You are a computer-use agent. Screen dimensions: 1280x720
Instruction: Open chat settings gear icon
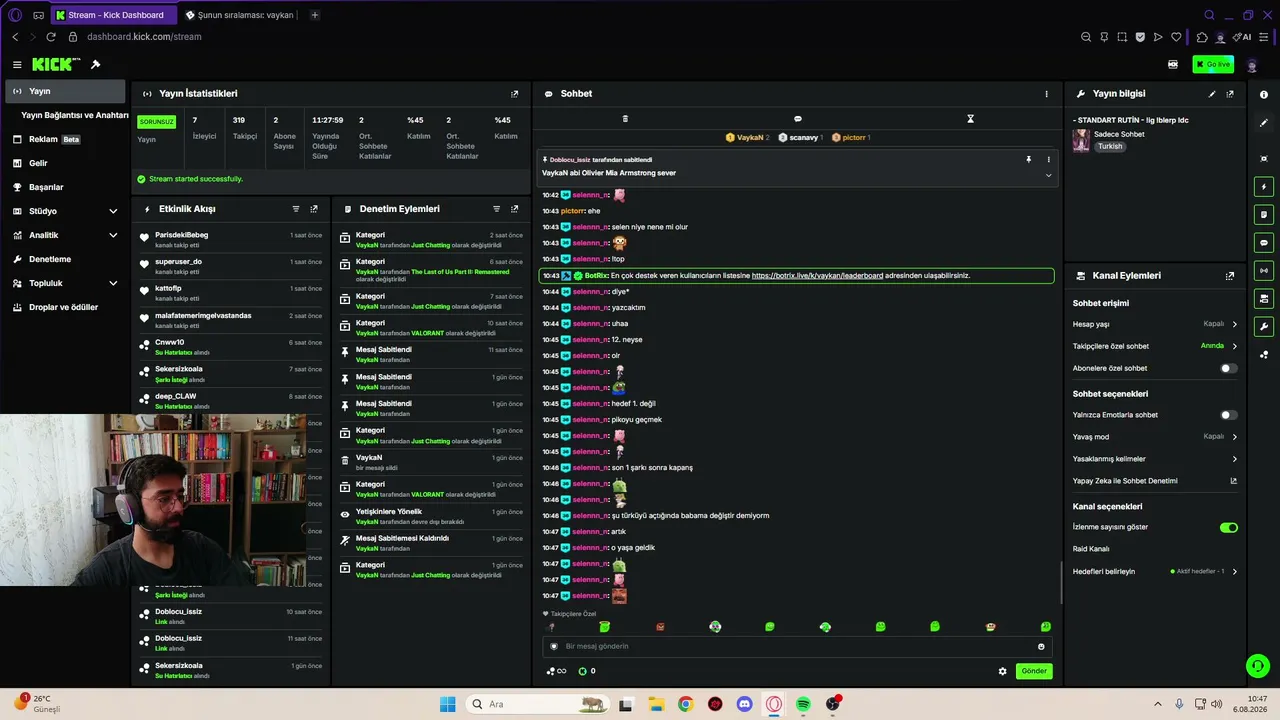tap(1003, 671)
